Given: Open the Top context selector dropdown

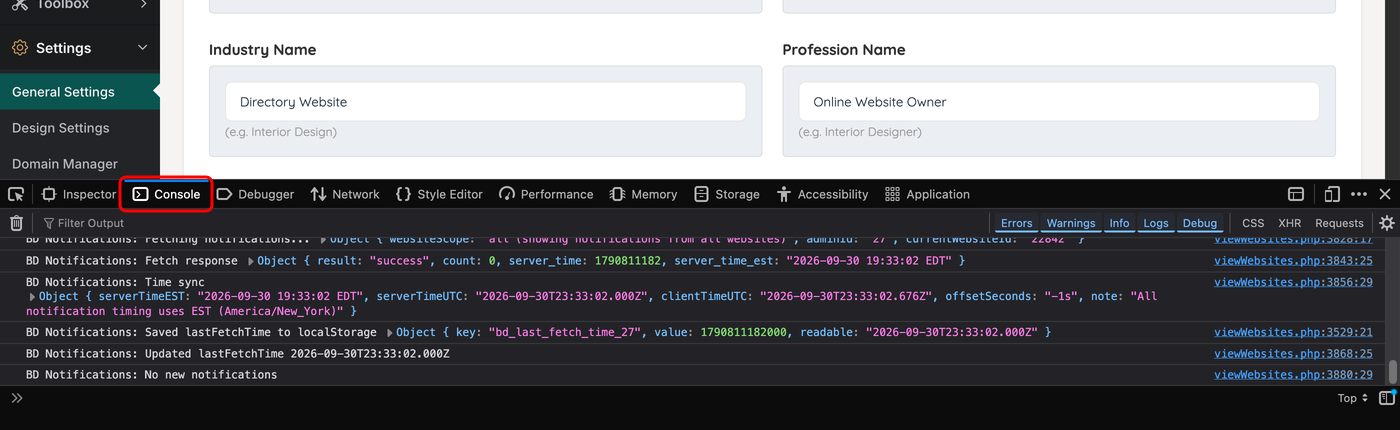Looking at the screenshot, I should pos(1352,398).
